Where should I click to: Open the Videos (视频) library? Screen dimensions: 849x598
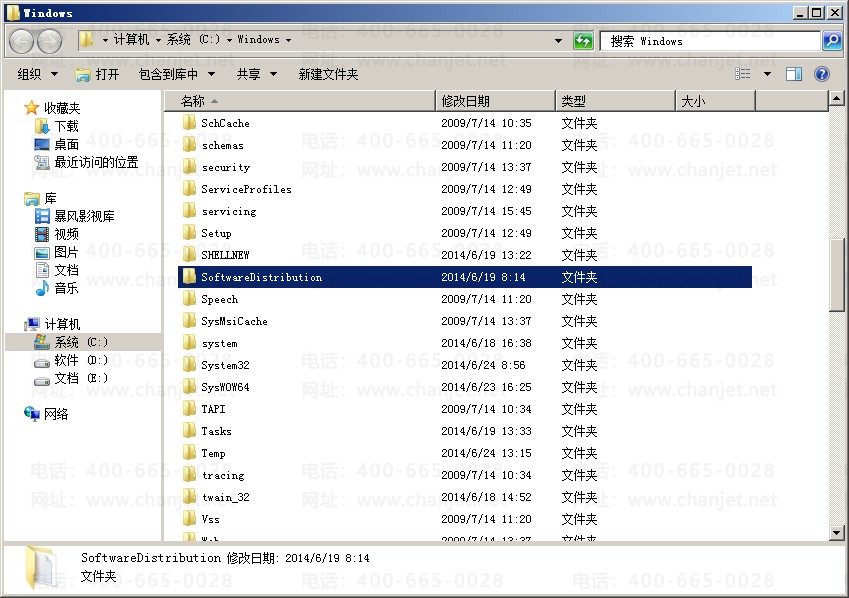coord(57,234)
